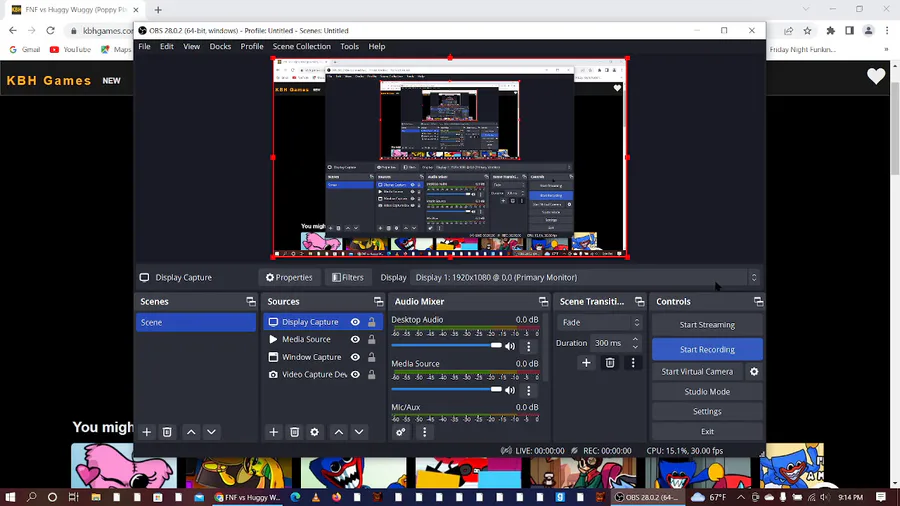900x506 pixels.
Task: Open advanced audio properties gears icon
Action: click(x=401, y=432)
